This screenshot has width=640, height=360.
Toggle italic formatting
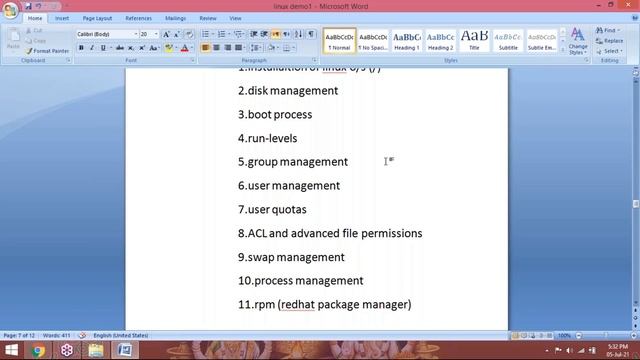[x=92, y=48]
